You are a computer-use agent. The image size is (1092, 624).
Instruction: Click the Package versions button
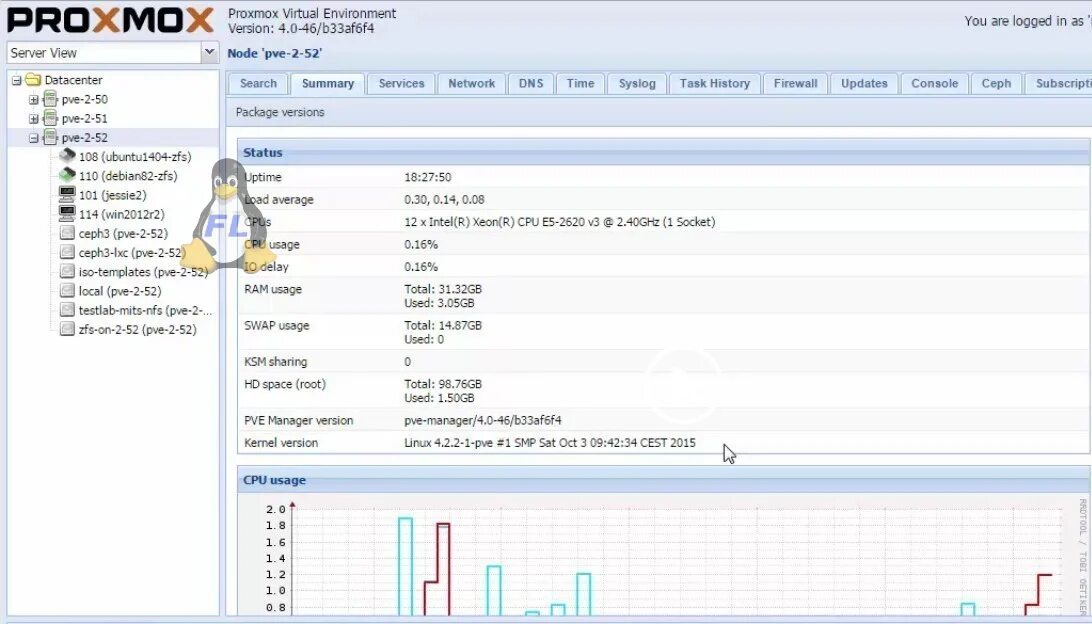[x=280, y=112]
